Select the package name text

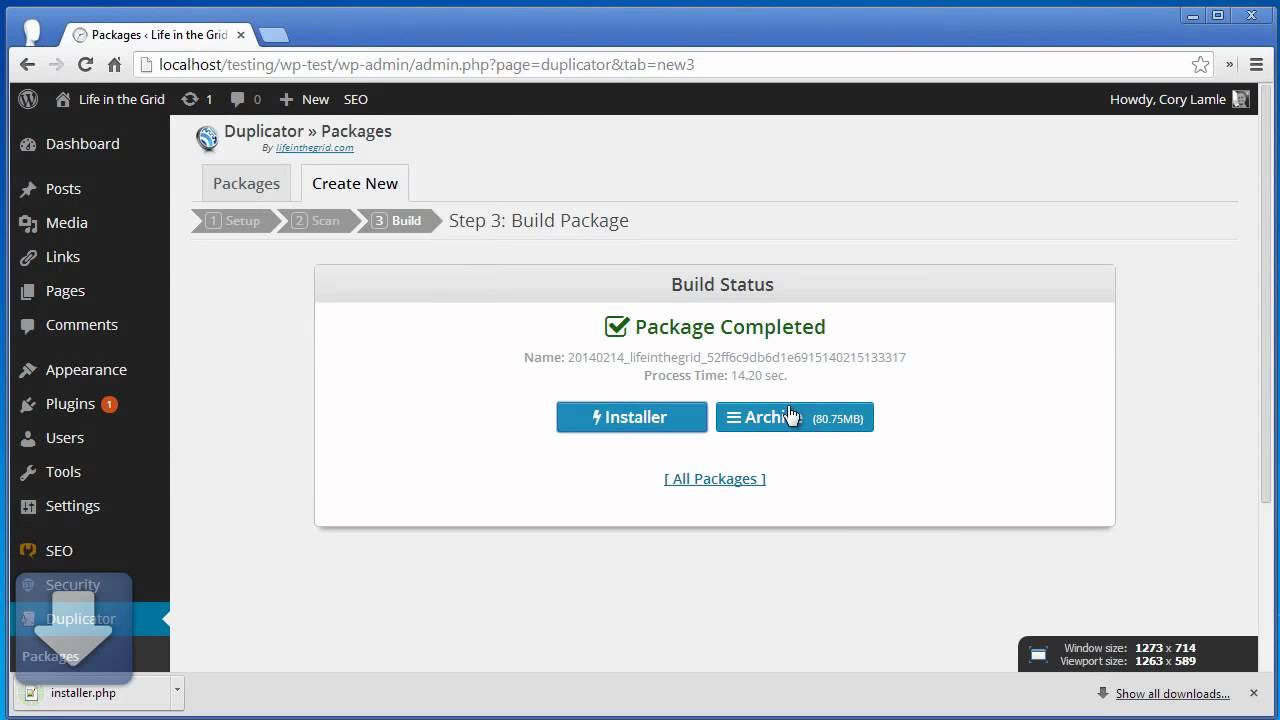click(x=737, y=358)
